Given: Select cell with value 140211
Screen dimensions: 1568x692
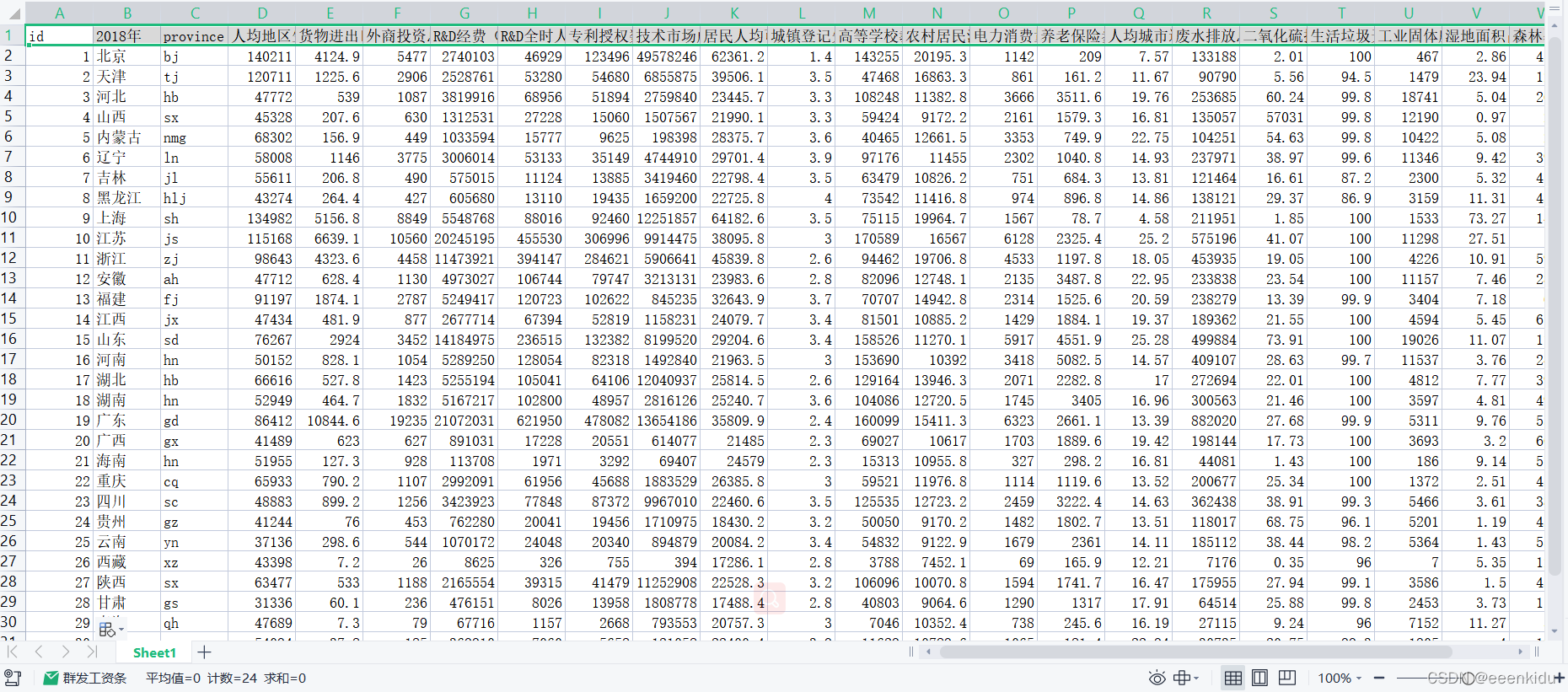Looking at the screenshot, I should pos(262,56).
